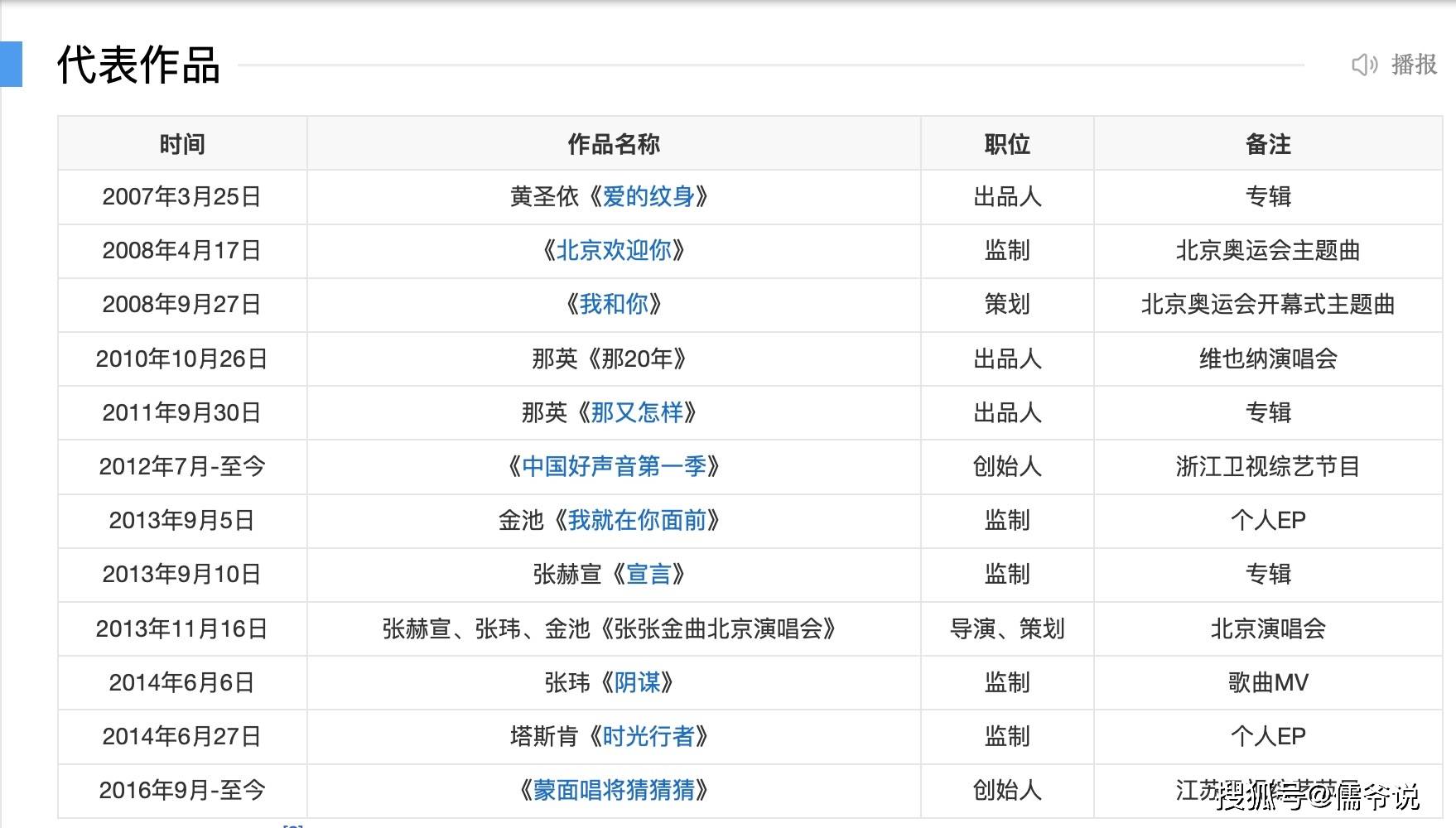
Task: Click the 作品名称 column header
Action: pos(614,144)
